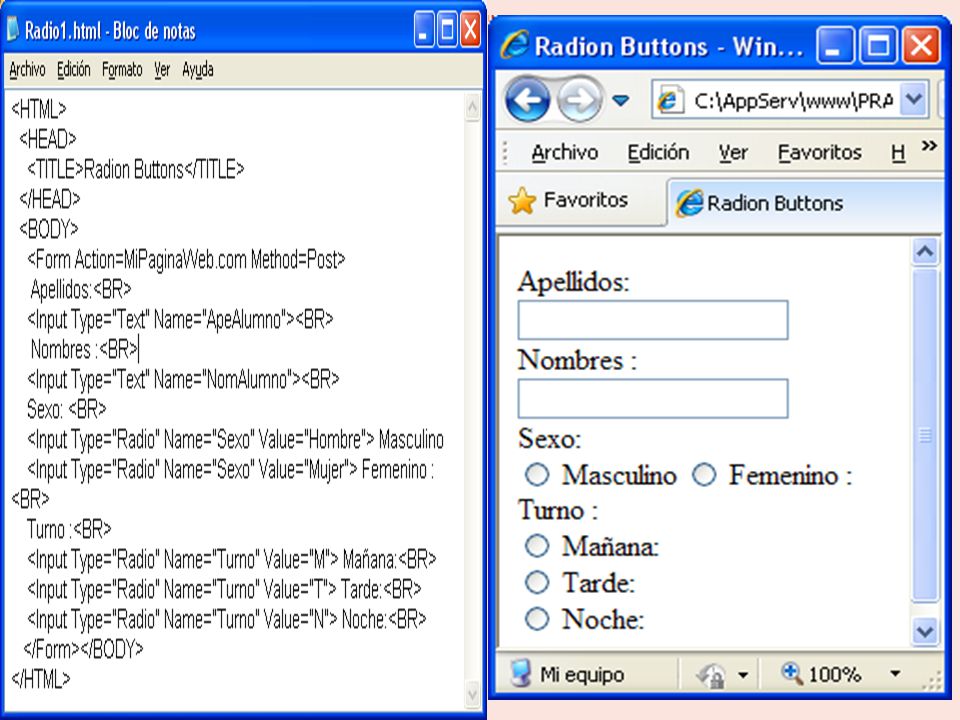The width and height of the screenshot is (960, 720).
Task: Maximize the Bloc de notas window
Action: 448,29
